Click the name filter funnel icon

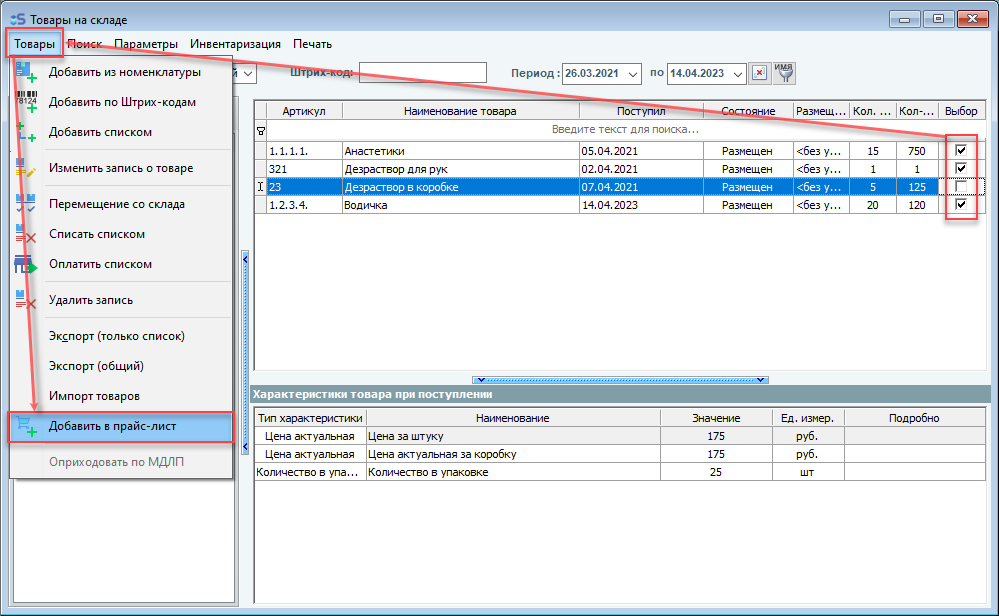click(785, 73)
